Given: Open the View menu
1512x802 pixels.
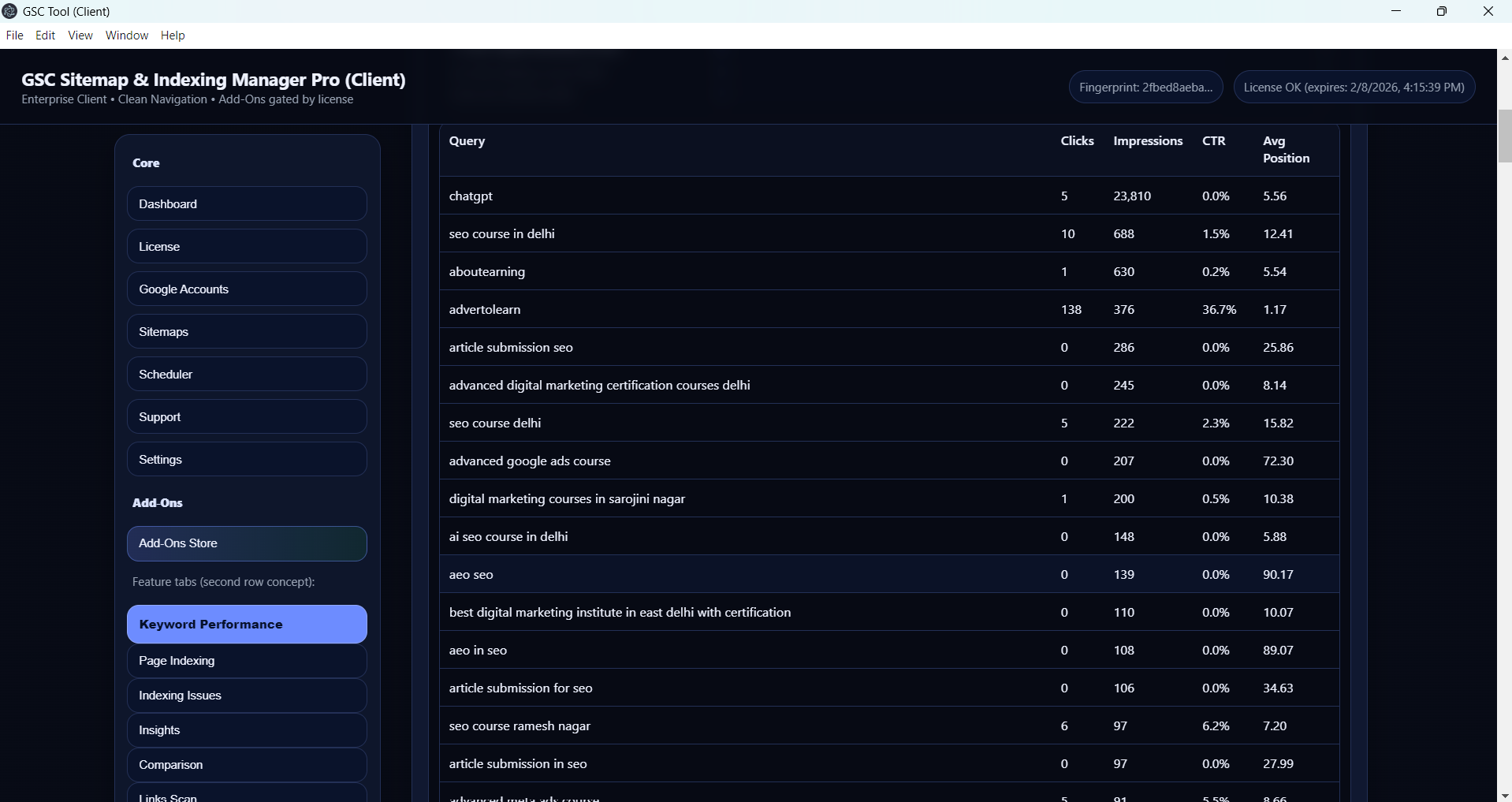Looking at the screenshot, I should (80, 35).
